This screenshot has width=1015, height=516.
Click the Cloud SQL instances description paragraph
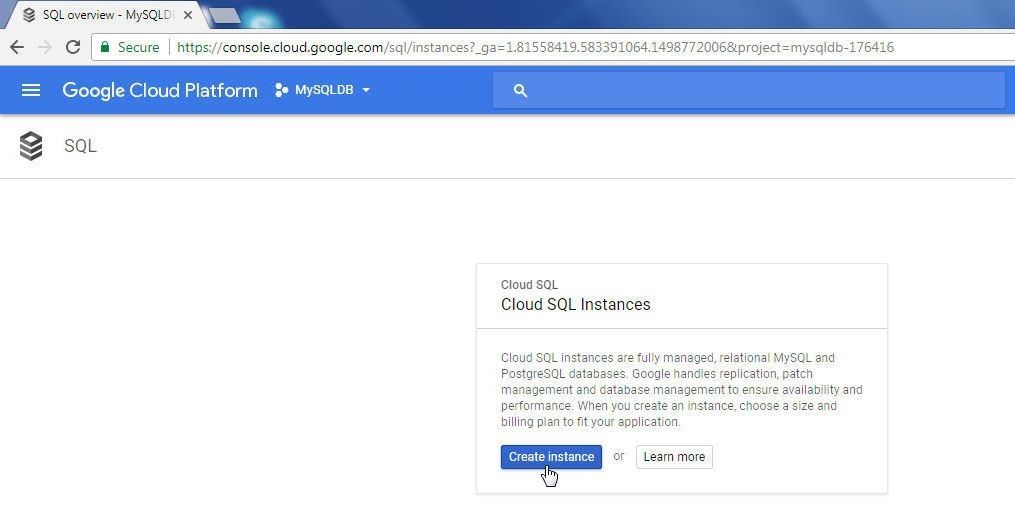[682, 390]
